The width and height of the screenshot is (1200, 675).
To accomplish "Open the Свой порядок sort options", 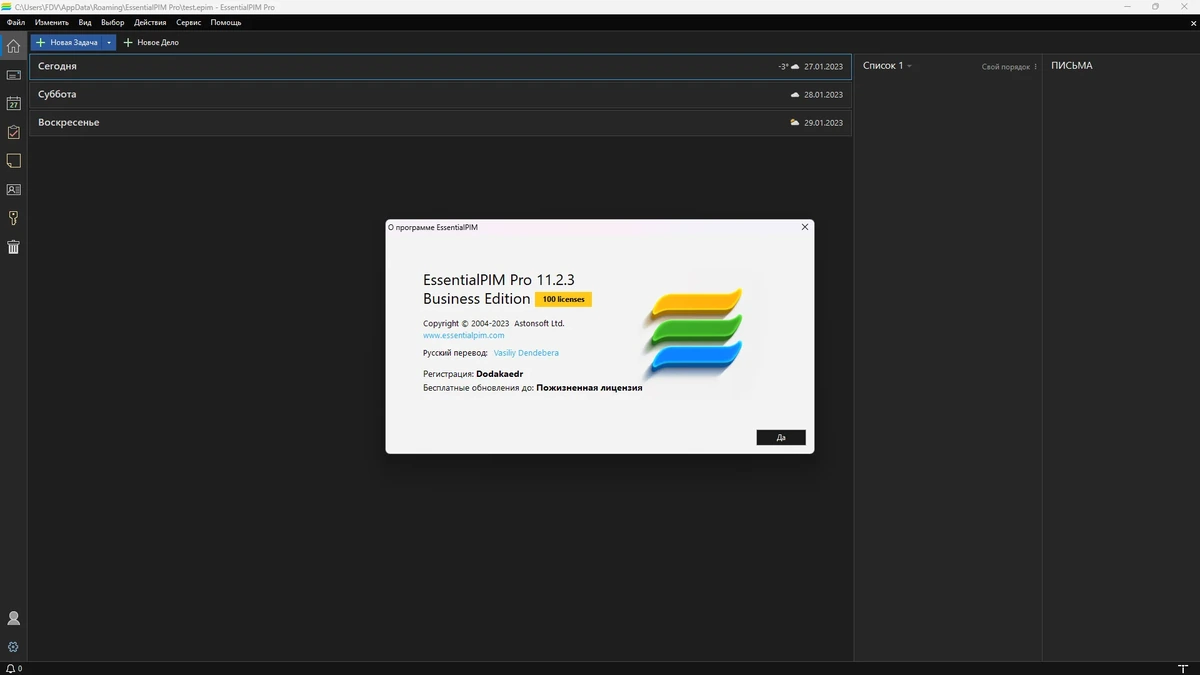I will [x=1010, y=67].
